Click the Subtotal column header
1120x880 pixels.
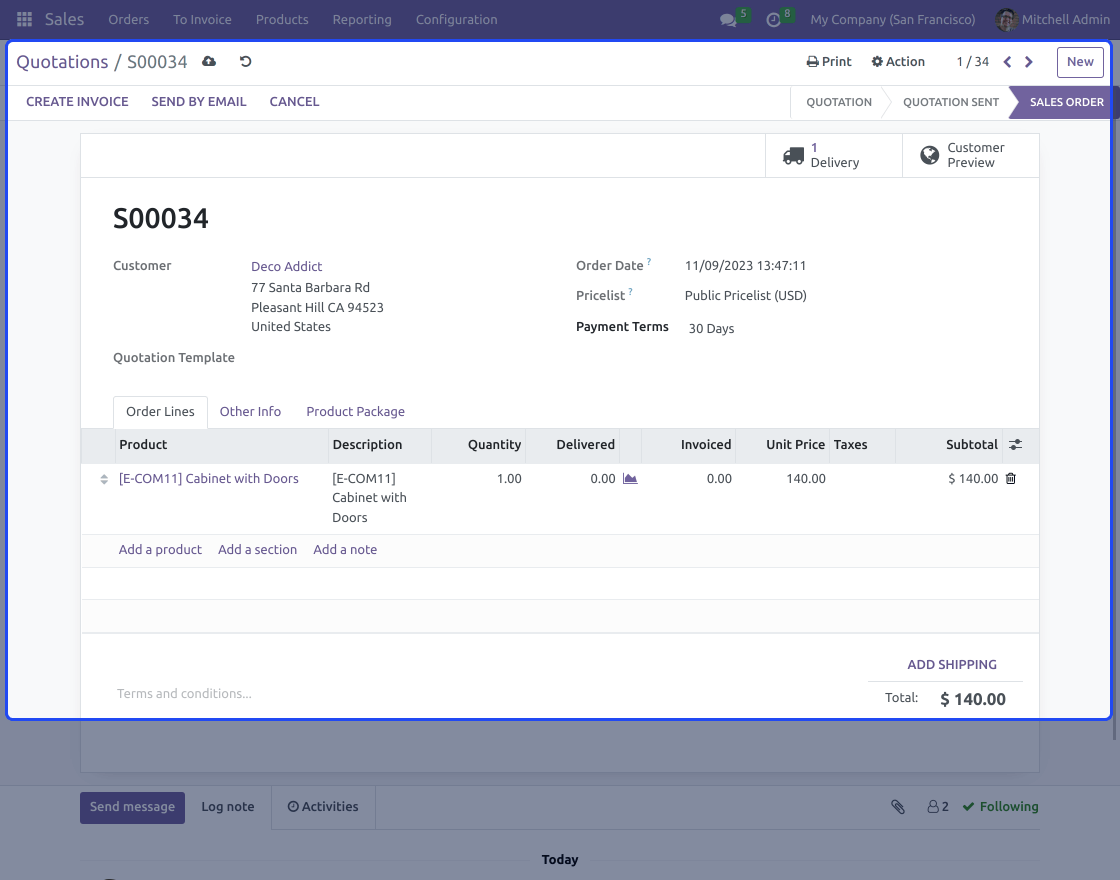point(949,445)
